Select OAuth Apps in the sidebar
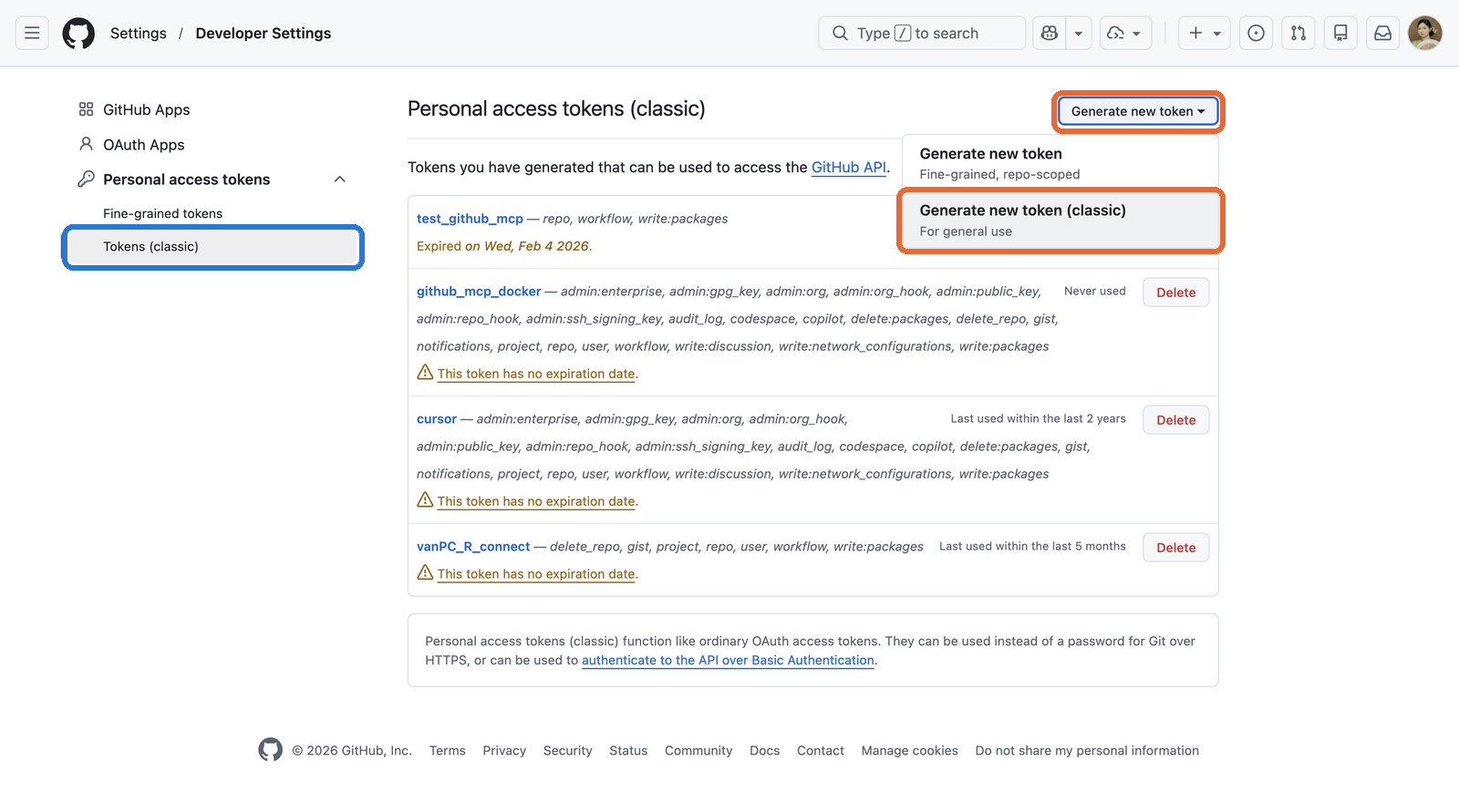Screen dimensions: 1459x812 pyautogui.click(x=143, y=144)
